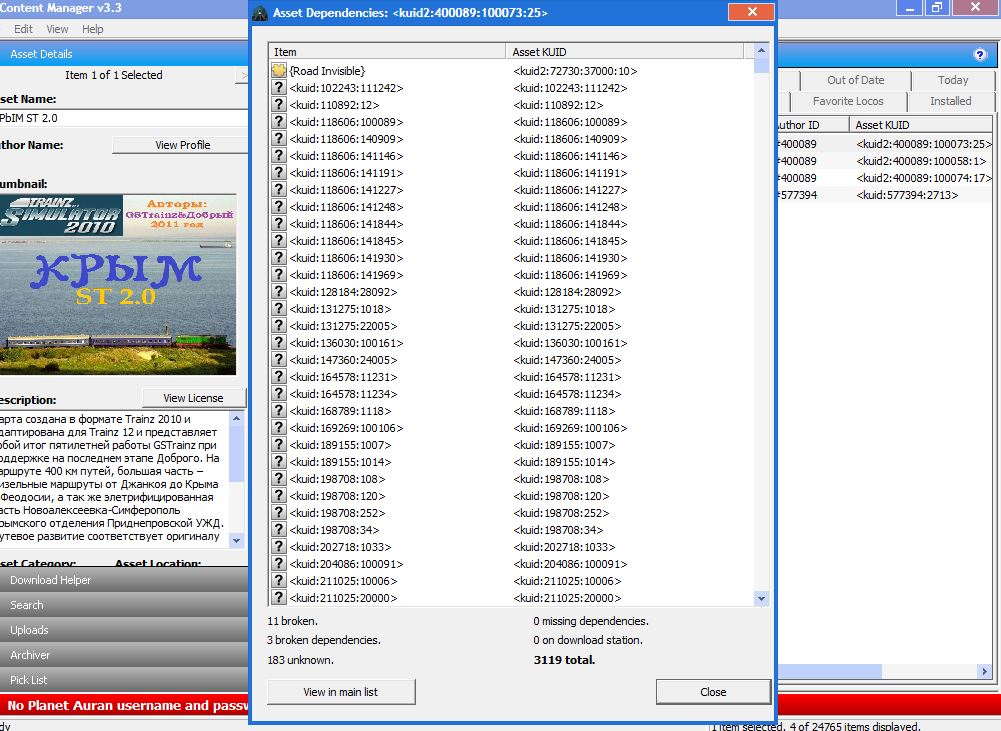Click the Asset Dependencies title bar train icon

point(260,13)
